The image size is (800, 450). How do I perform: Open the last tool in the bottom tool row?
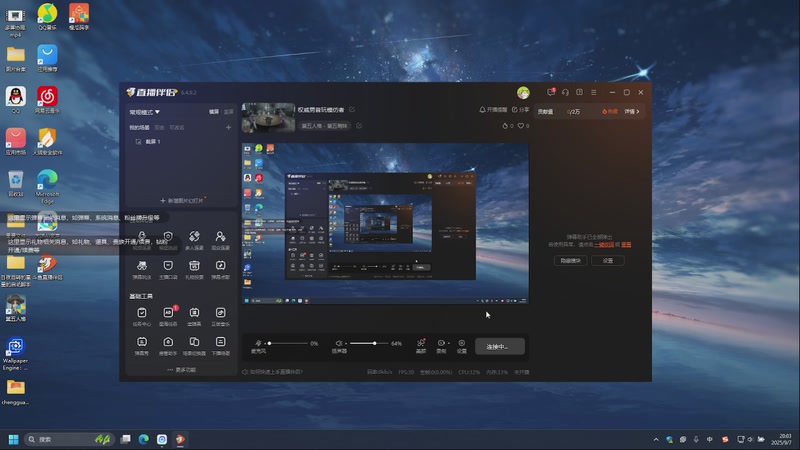220,345
